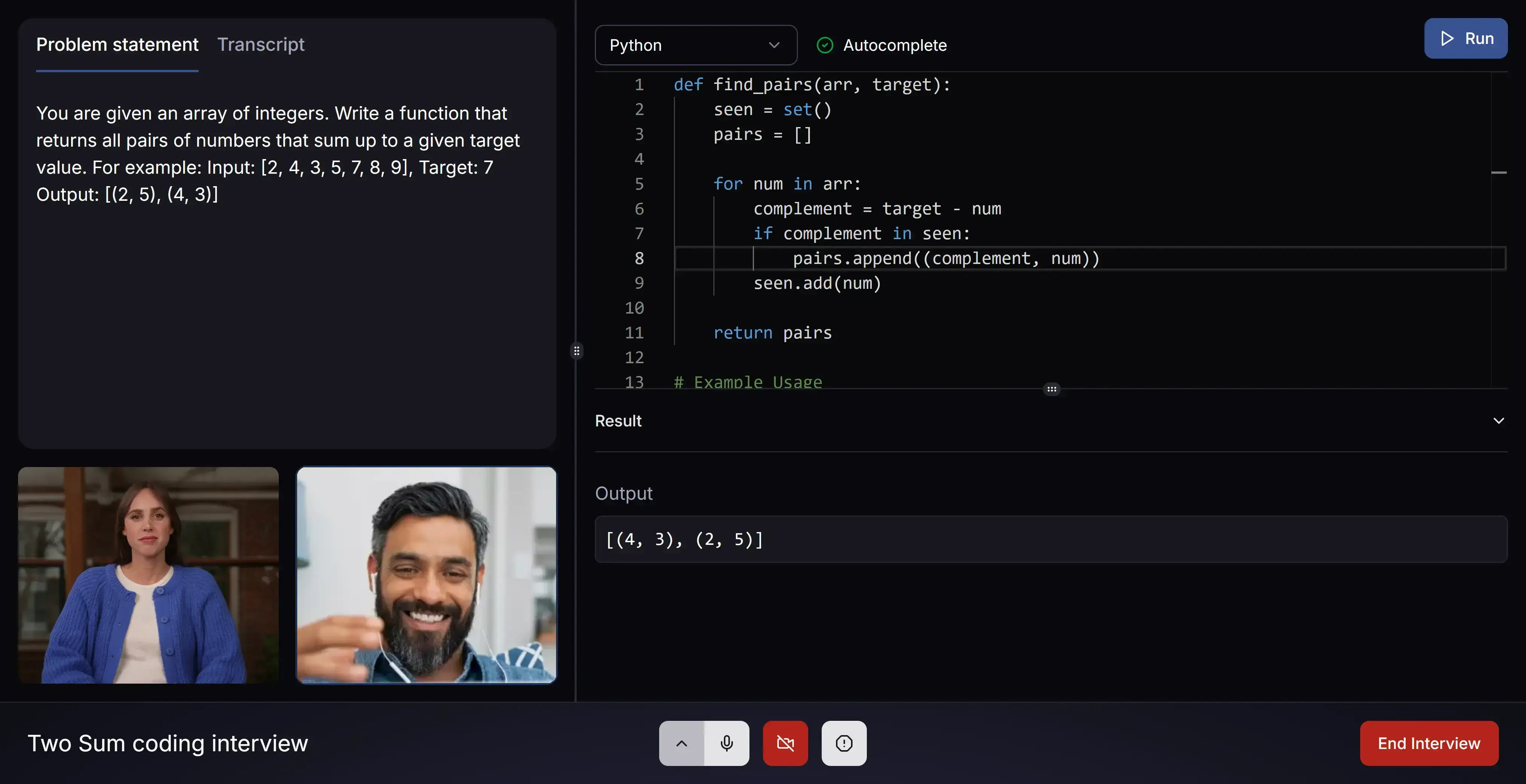
Task: Click the smiling man's video thumbnail
Action: tap(426, 575)
